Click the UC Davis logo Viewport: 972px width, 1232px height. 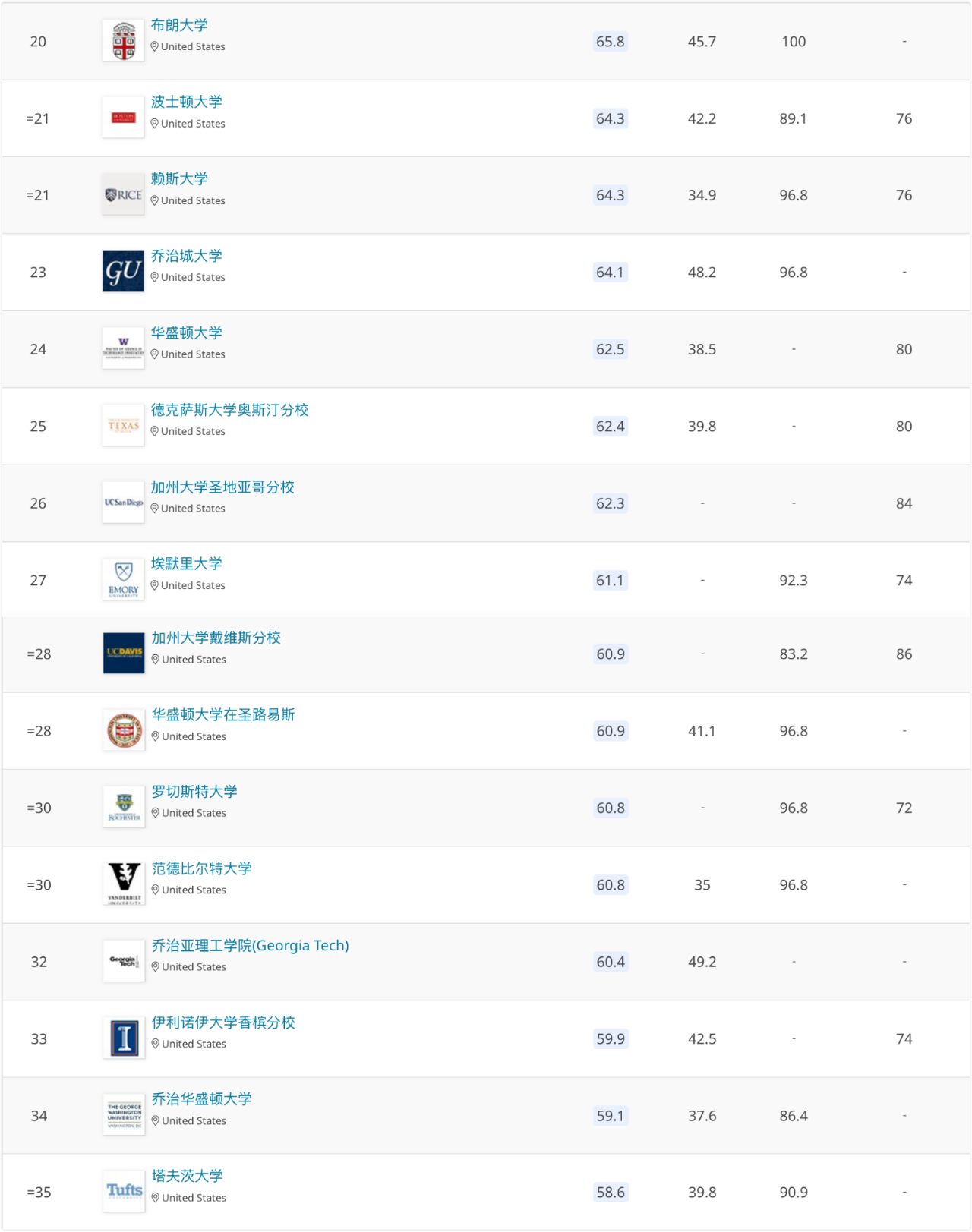click(124, 653)
